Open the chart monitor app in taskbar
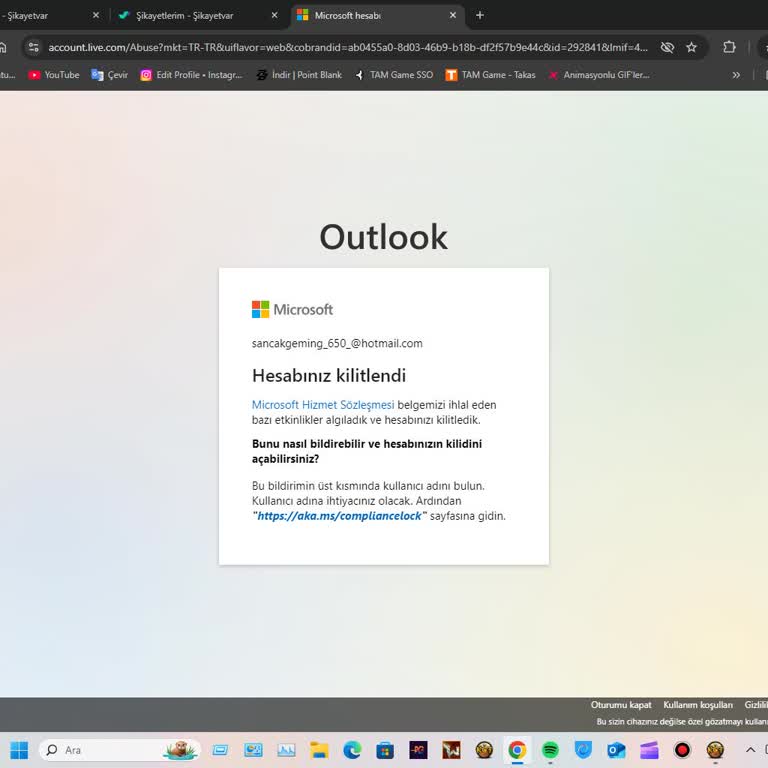This screenshot has height=768, width=768. point(286,749)
